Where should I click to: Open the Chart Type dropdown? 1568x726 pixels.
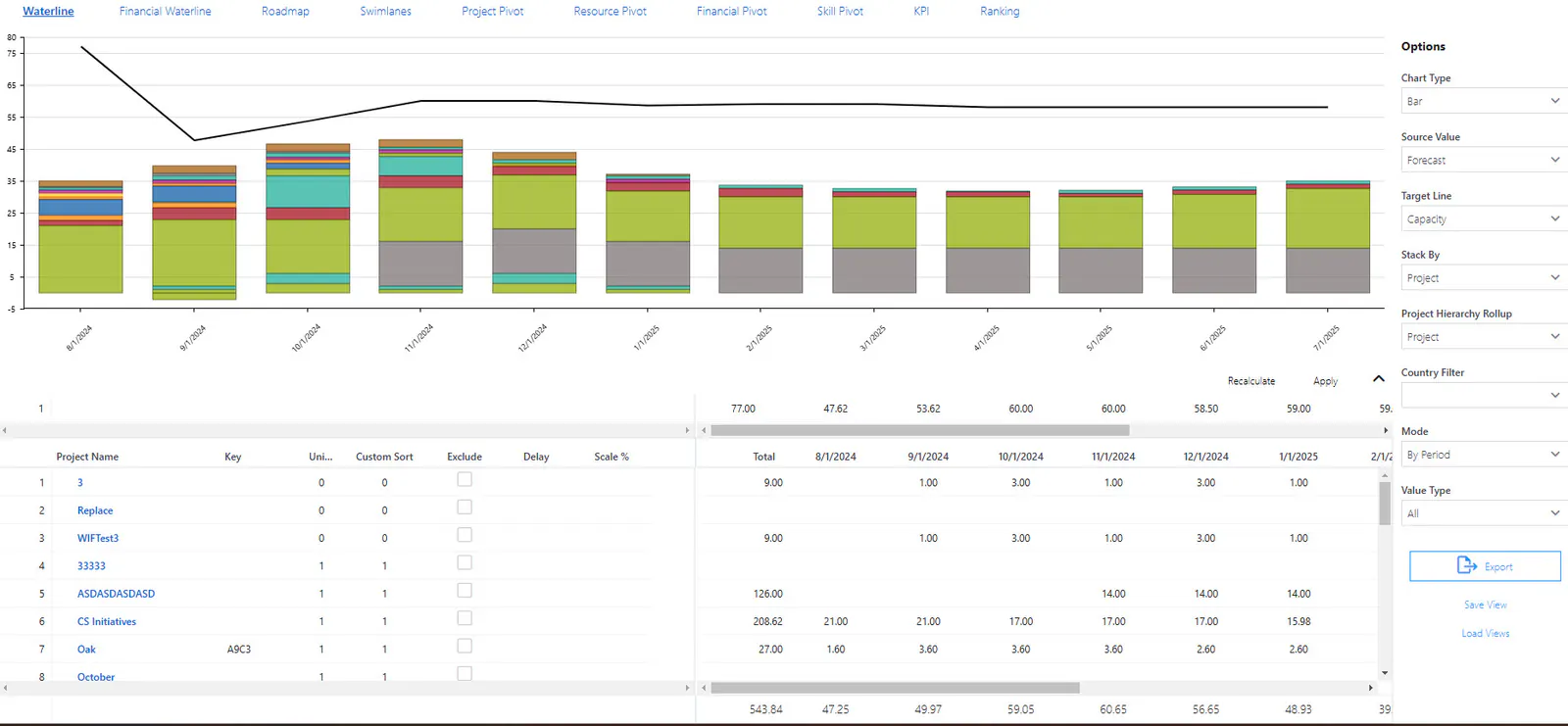click(1484, 101)
